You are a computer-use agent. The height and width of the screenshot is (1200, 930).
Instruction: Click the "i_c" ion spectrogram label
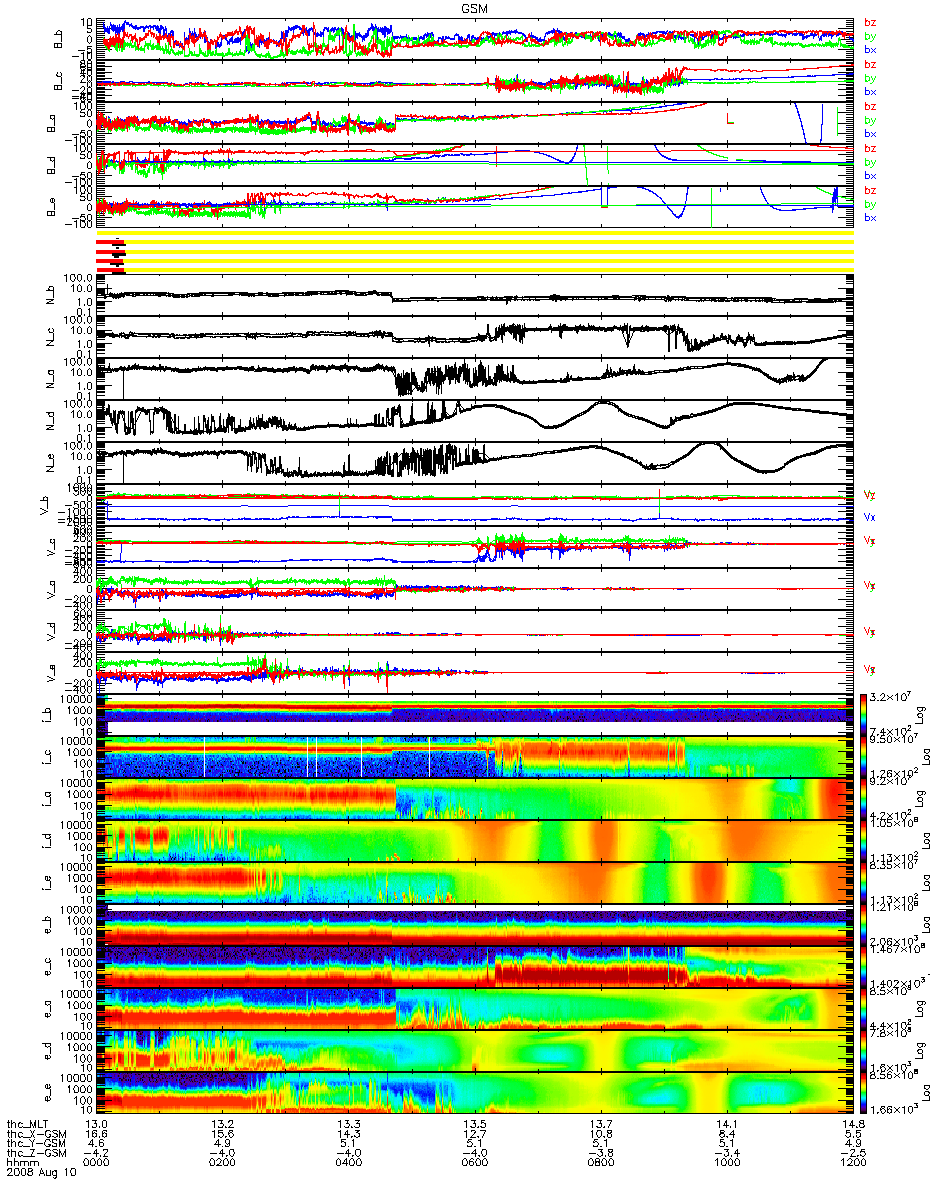(46, 757)
